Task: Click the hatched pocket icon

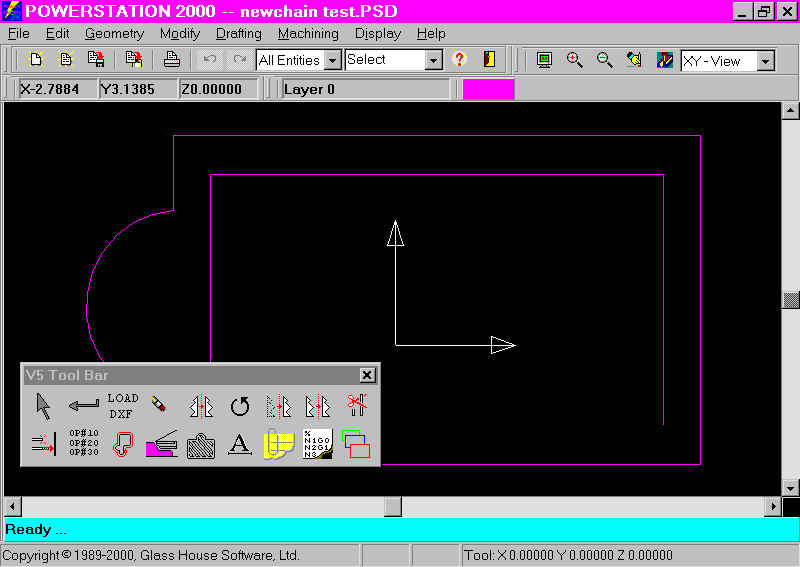Action: point(201,446)
